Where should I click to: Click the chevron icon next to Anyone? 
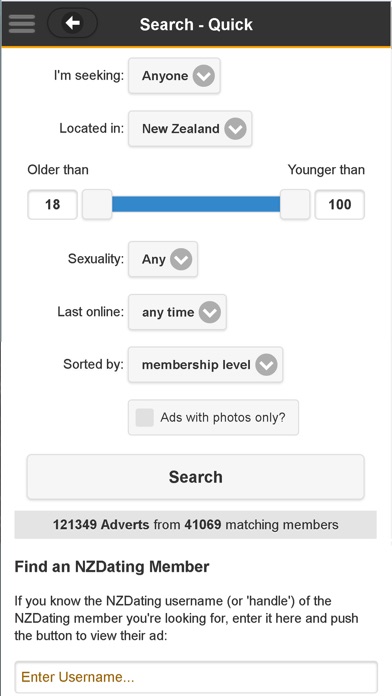tap(204, 76)
